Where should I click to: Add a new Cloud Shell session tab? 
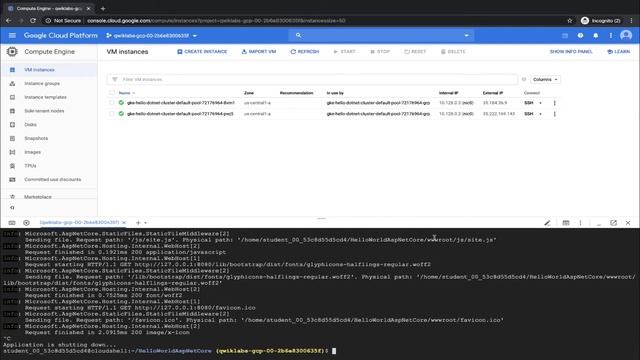(138, 223)
